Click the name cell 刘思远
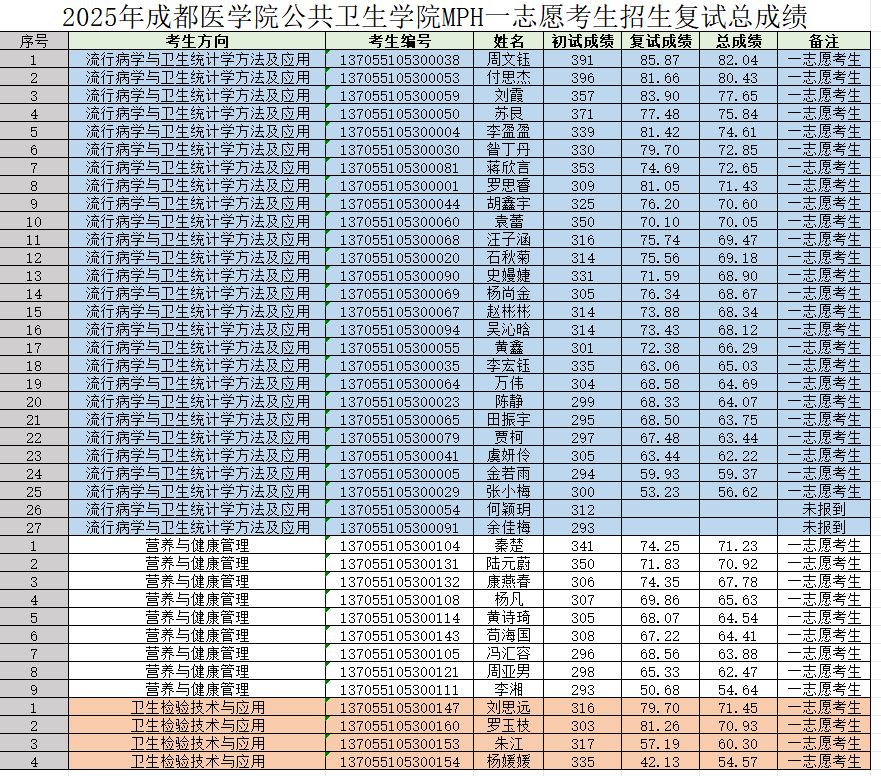This screenshot has height=776, width=881. [509, 707]
